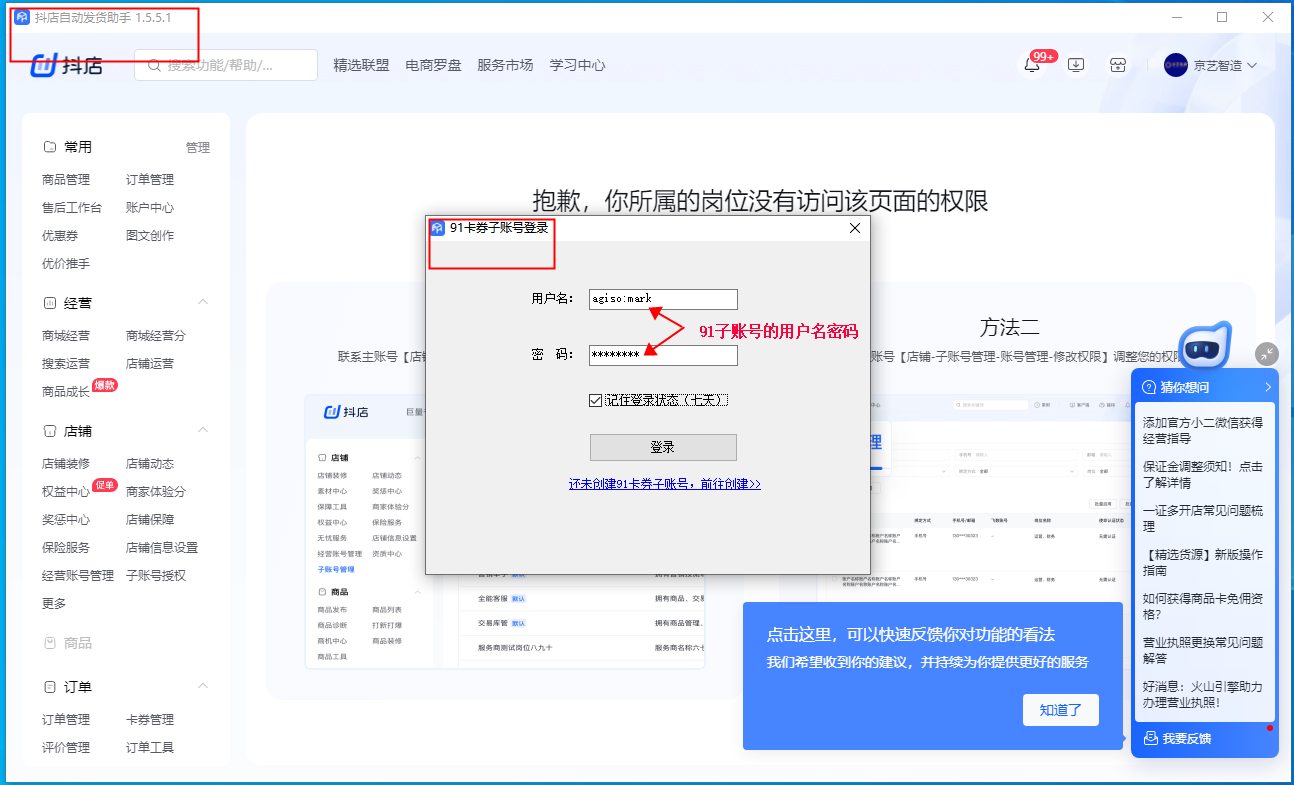Open 卡券管理 in the sidebar
Viewport: 1294px width, 785px height.
coord(150,720)
